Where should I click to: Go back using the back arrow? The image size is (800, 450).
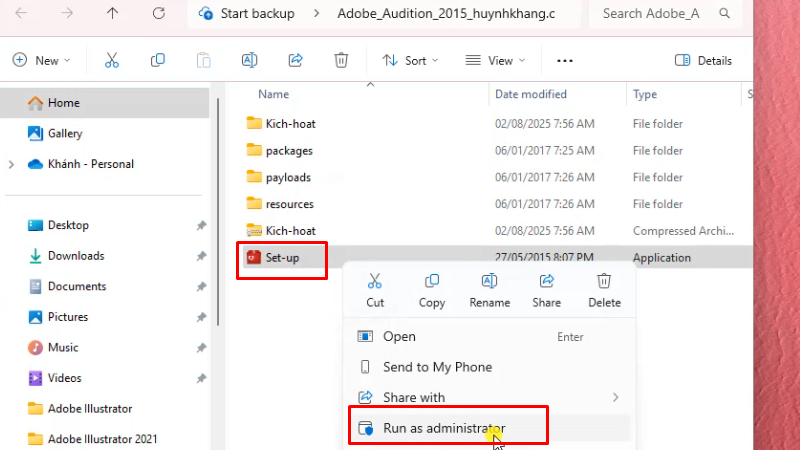click(x=21, y=13)
